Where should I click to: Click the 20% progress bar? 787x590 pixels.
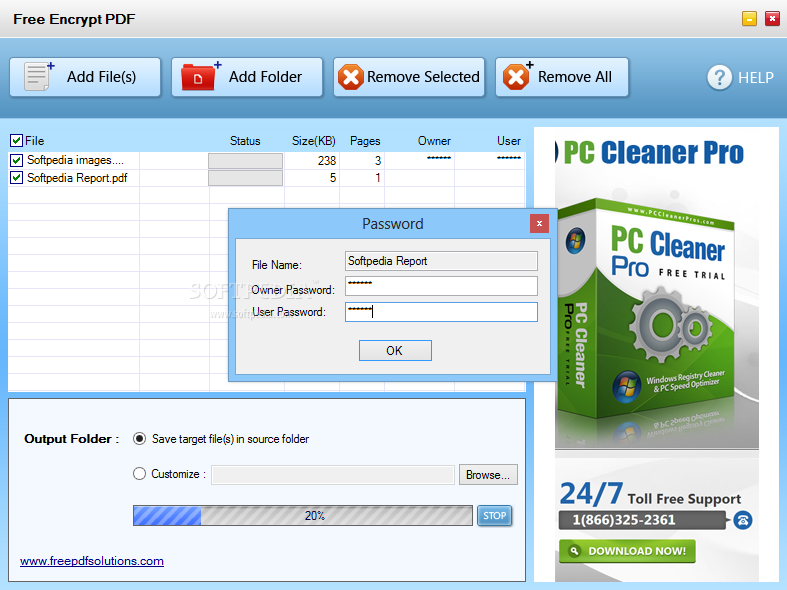(303, 516)
